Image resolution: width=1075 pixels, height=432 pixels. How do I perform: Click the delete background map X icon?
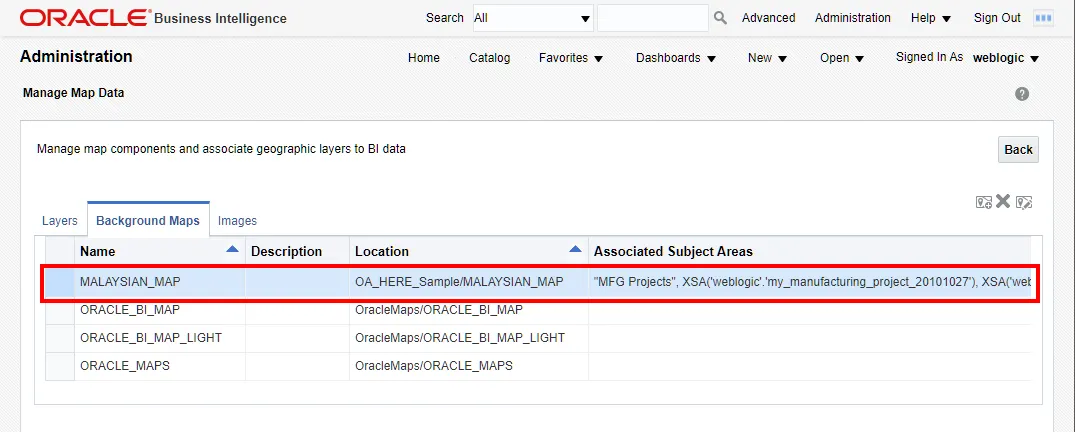[1003, 201]
